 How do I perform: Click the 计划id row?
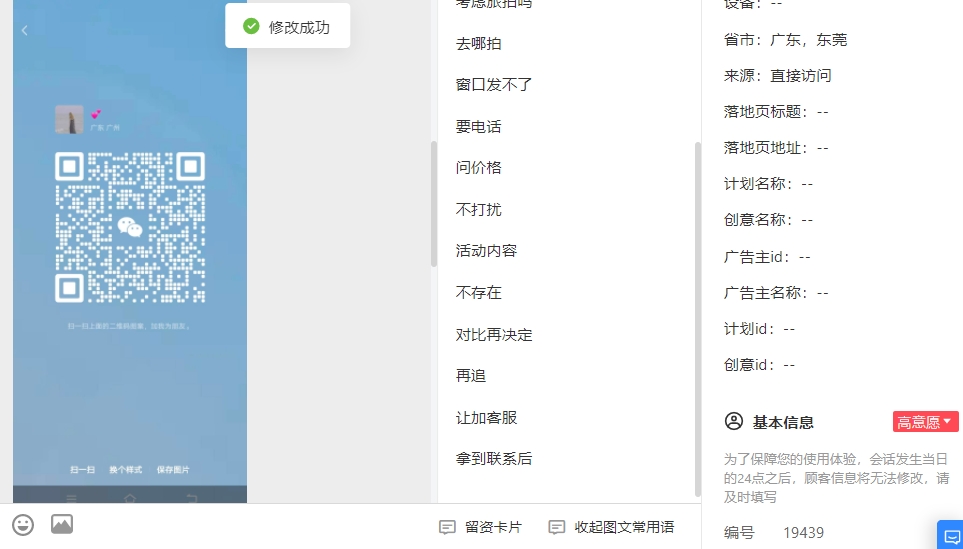[759, 329]
